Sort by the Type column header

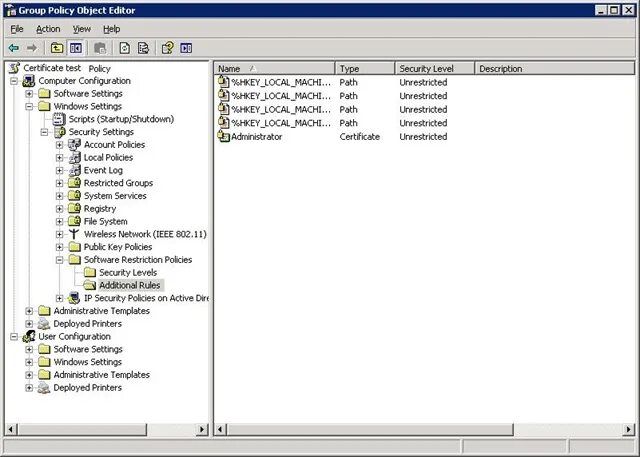pyautogui.click(x=365, y=69)
